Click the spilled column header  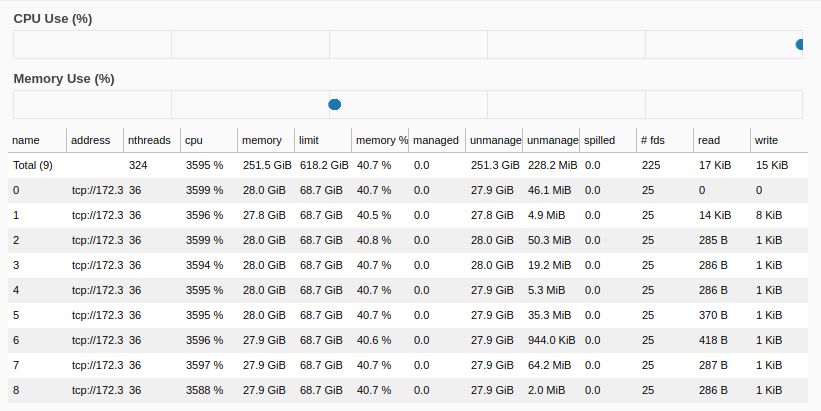(x=600, y=140)
